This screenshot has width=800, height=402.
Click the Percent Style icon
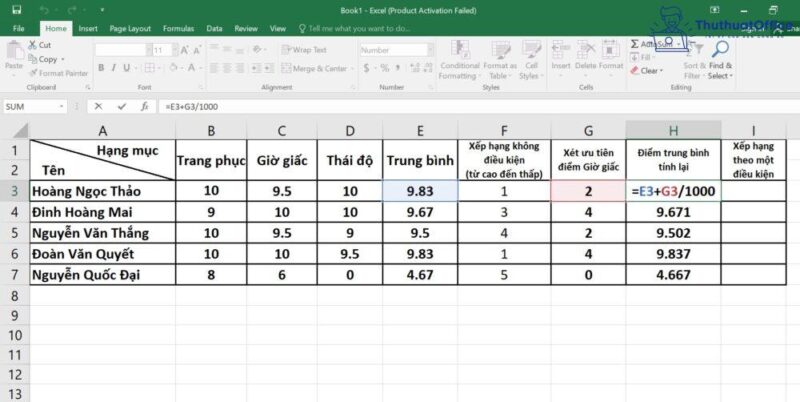385,67
